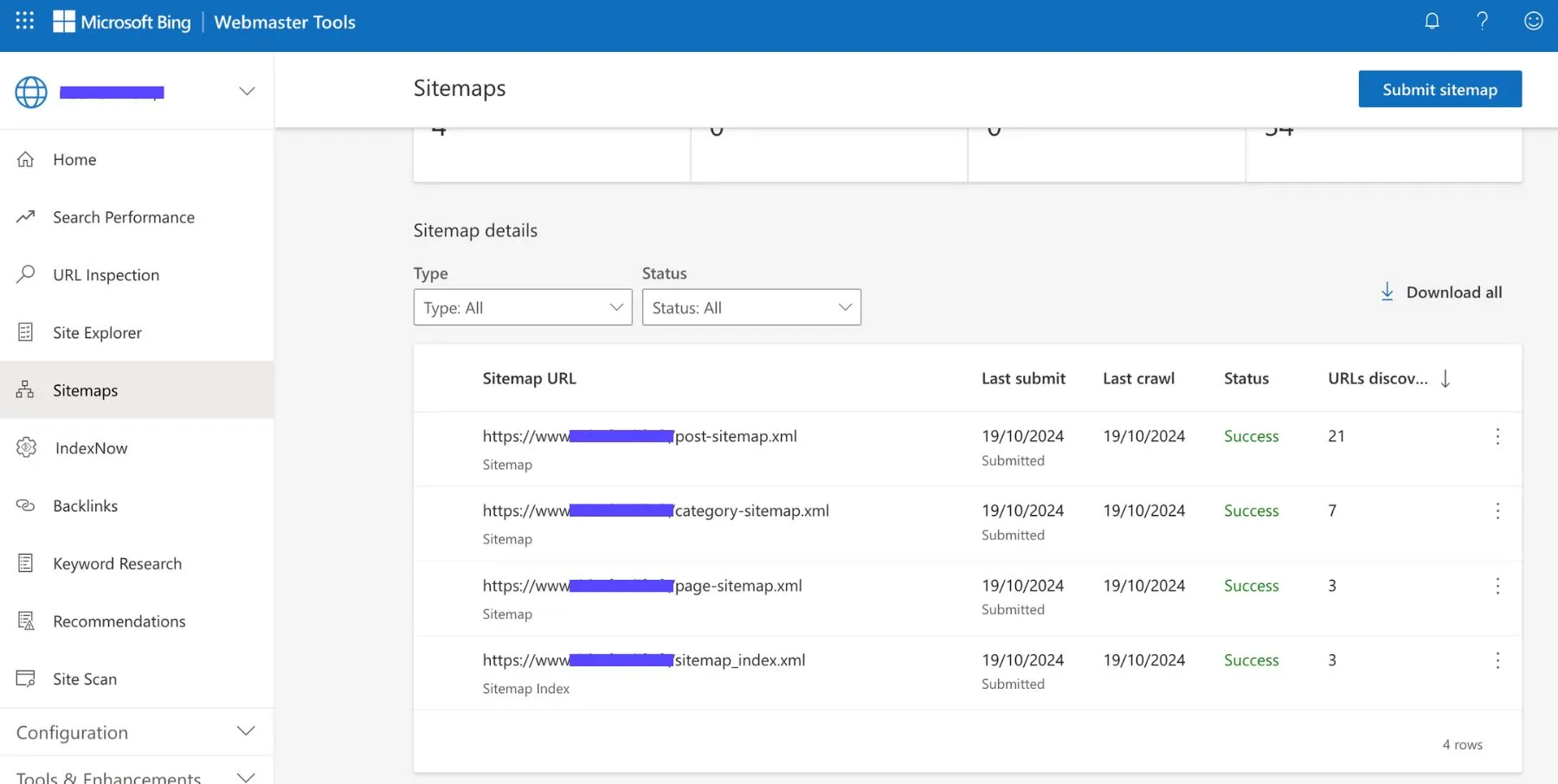Click Success status for post-sitemap.xml
The image size is (1558, 784).
pos(1252,436)
